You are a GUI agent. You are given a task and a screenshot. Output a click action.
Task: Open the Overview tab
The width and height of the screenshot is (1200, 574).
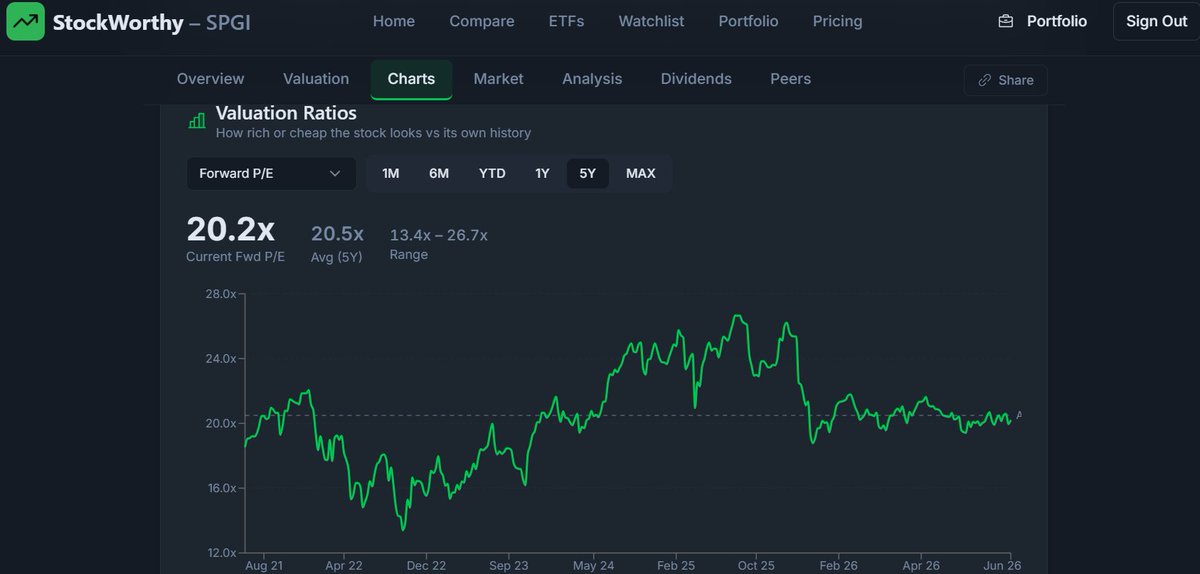pyautogui.click(x=210, y=79)
